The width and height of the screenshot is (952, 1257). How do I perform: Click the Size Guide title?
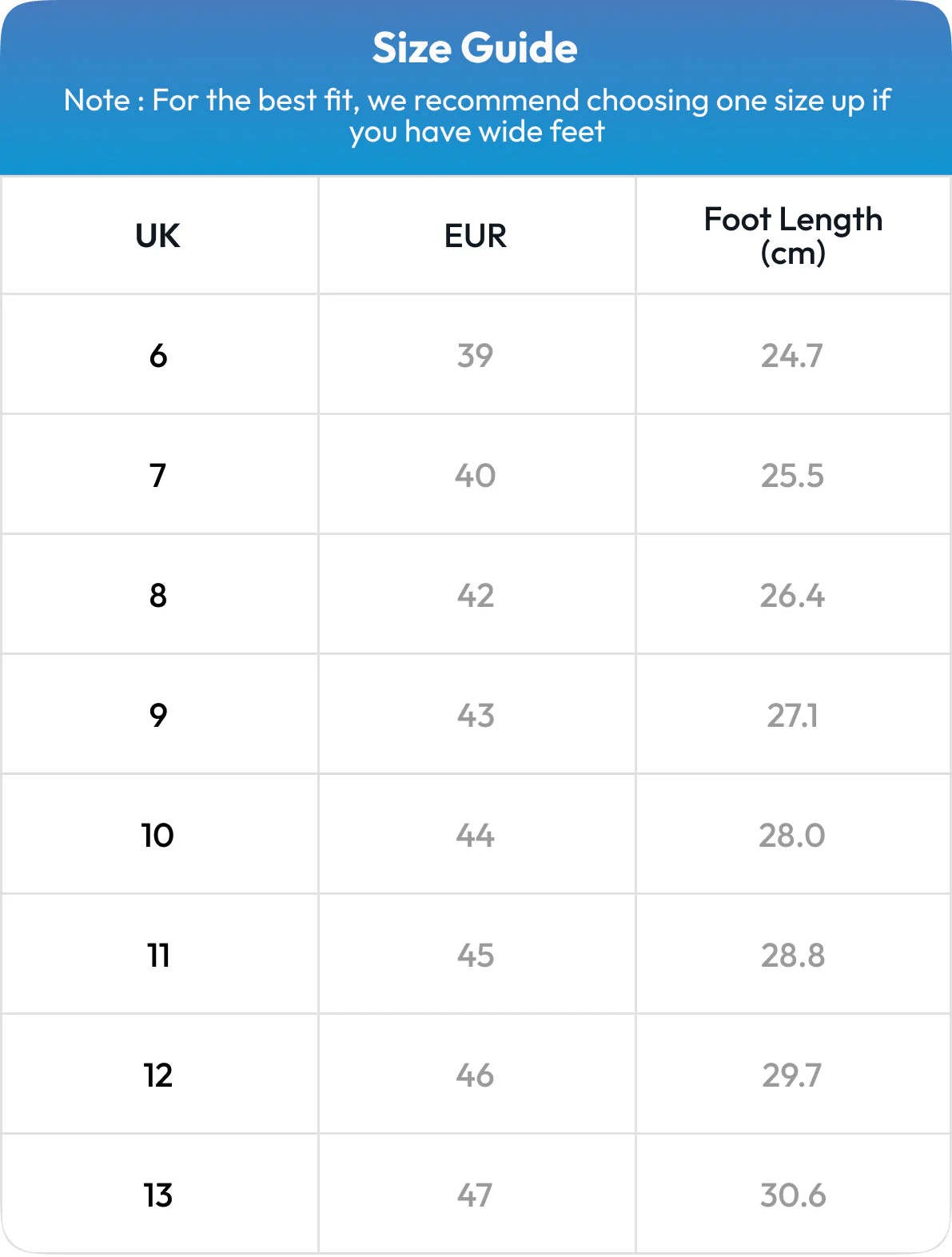(475, 48)
